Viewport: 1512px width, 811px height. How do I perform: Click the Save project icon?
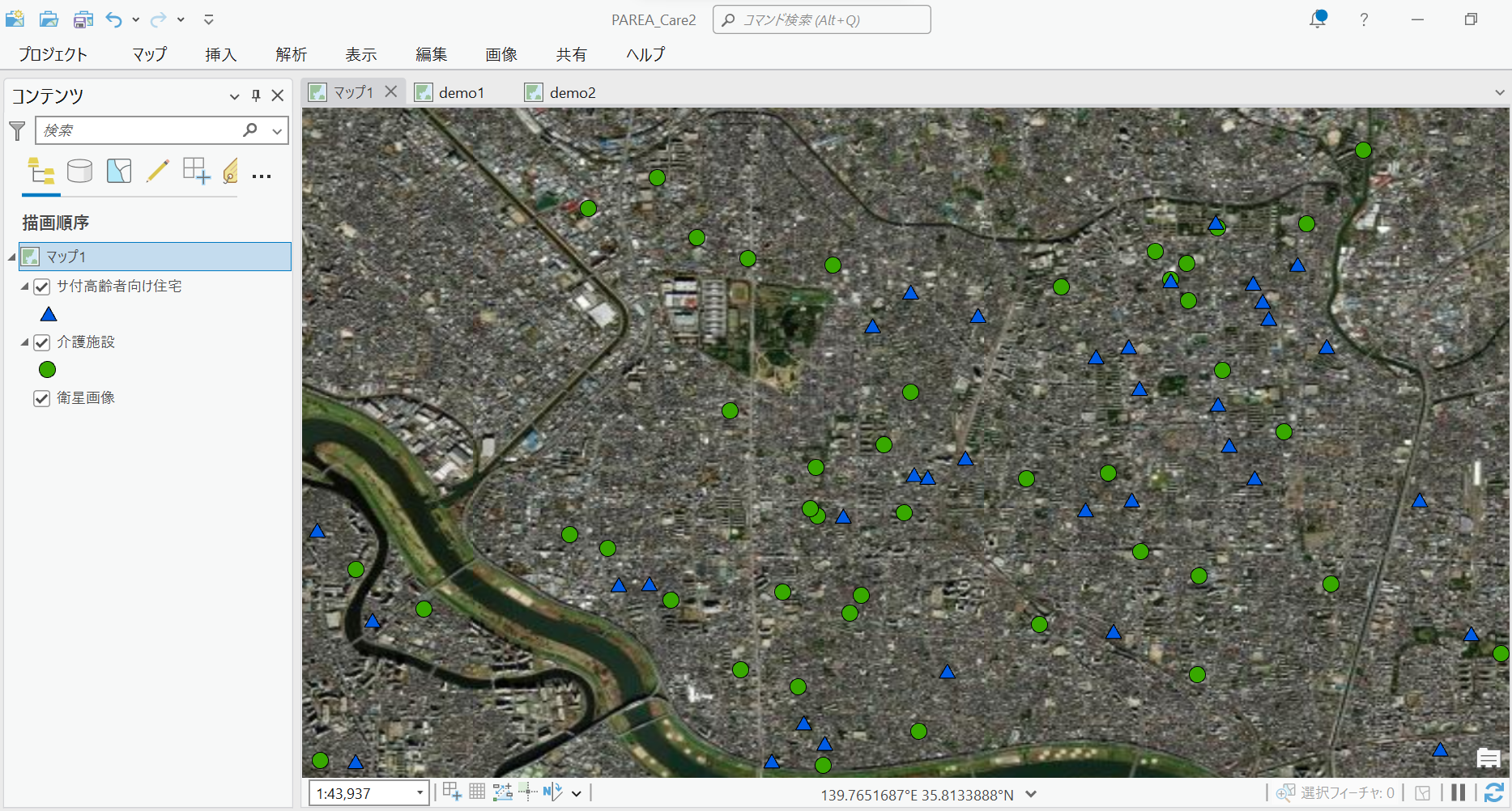pyautogui.click(x=83, y=19)
